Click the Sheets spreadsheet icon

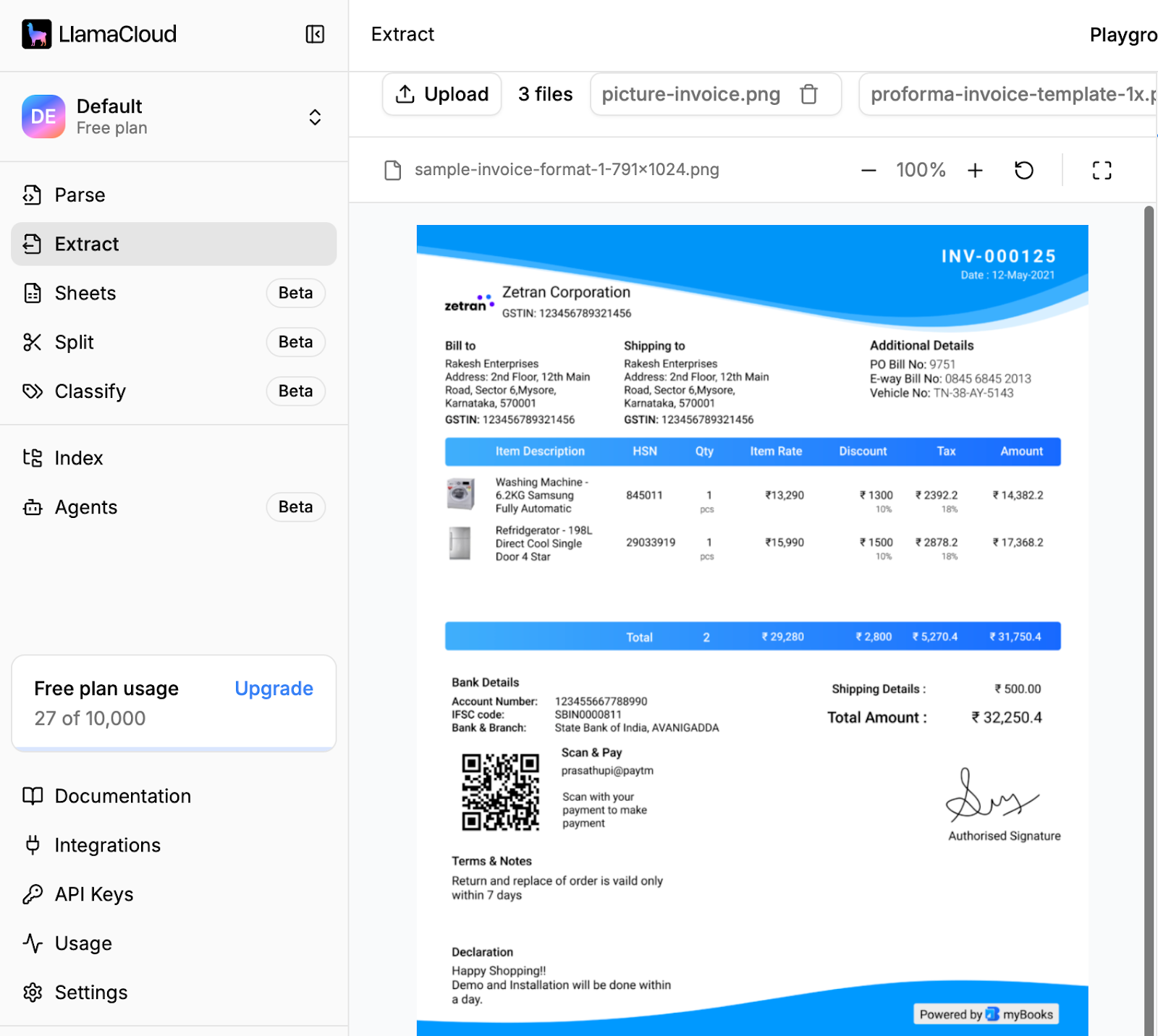click(33, 293)
